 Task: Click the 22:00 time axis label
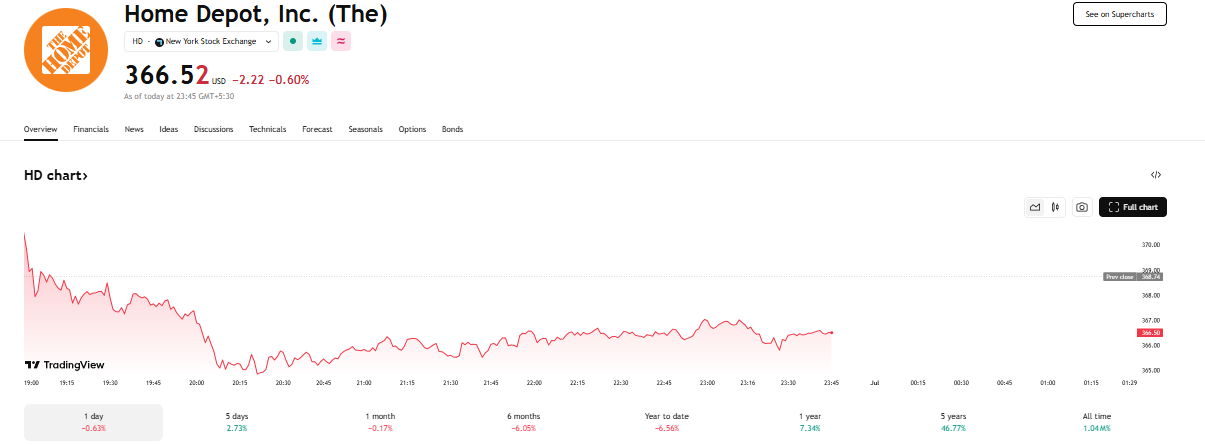click(535, 383)
